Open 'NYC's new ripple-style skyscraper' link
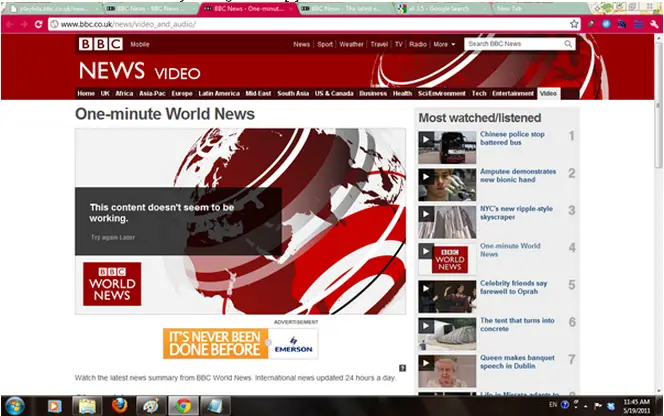664x416 pixels. click(516, 213)
